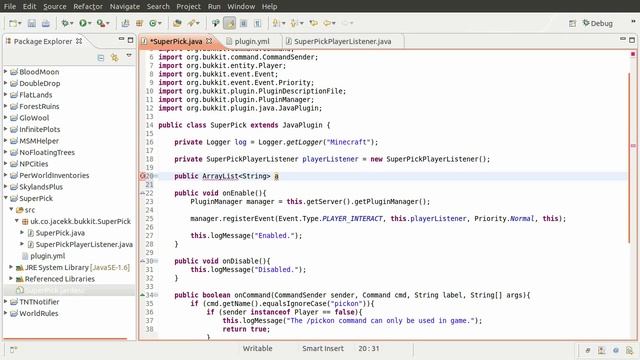Click the Open Perspective icon
This screenshot has height=360, width=640.
[x=572, y=23]
